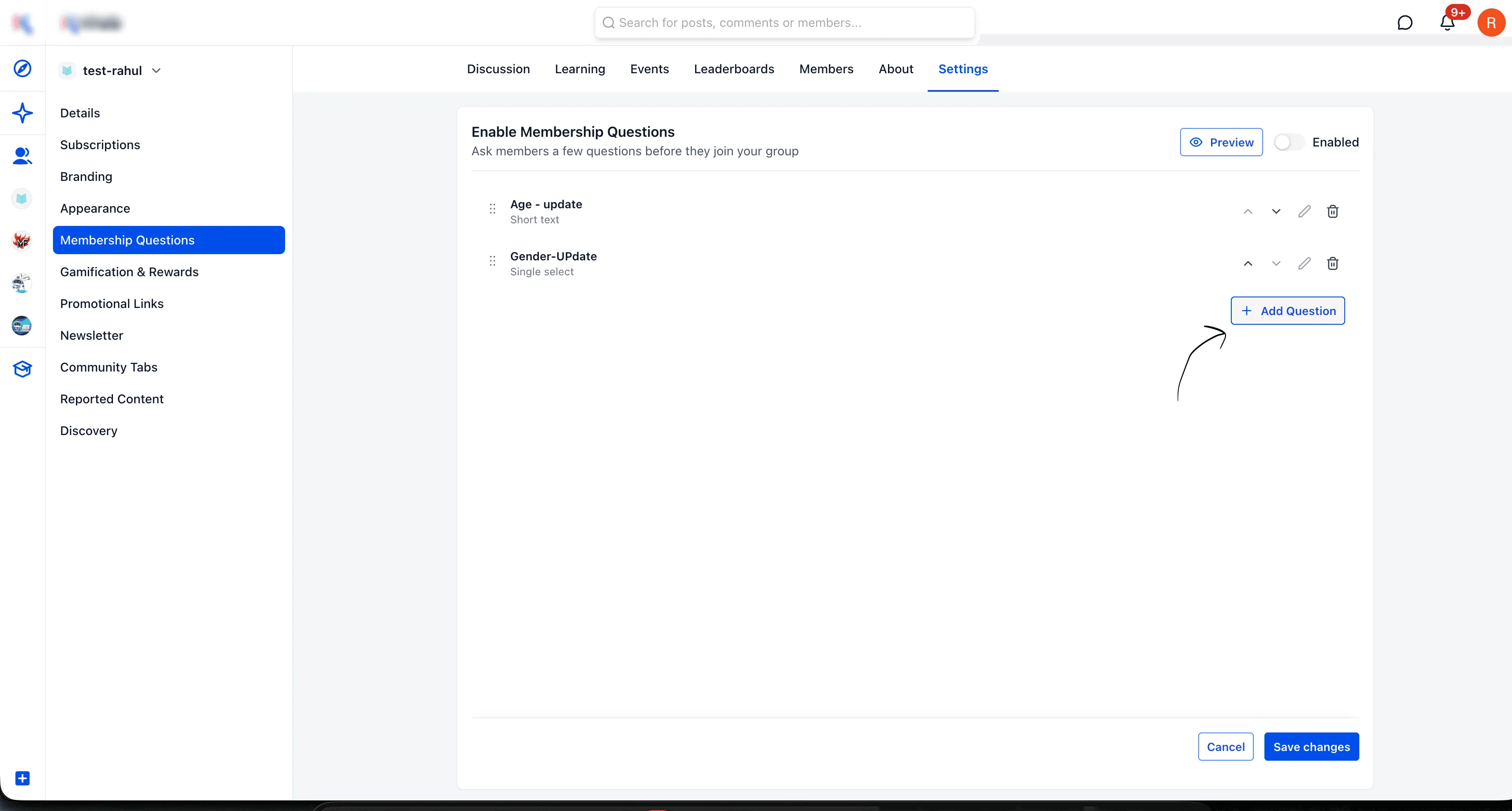Click the blue plus button at sidebar bottom
Image resolution: width=1512 pixels, height=811 pixels.
pyautogui.click(x=23, y=778)
